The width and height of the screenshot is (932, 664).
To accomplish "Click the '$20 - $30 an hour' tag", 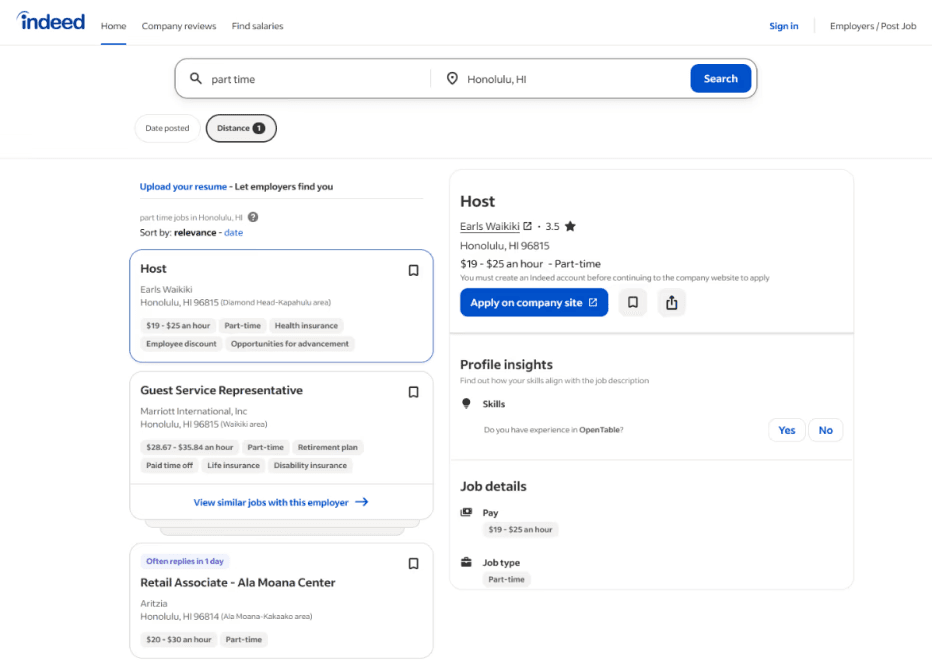I will pos(178,640).
